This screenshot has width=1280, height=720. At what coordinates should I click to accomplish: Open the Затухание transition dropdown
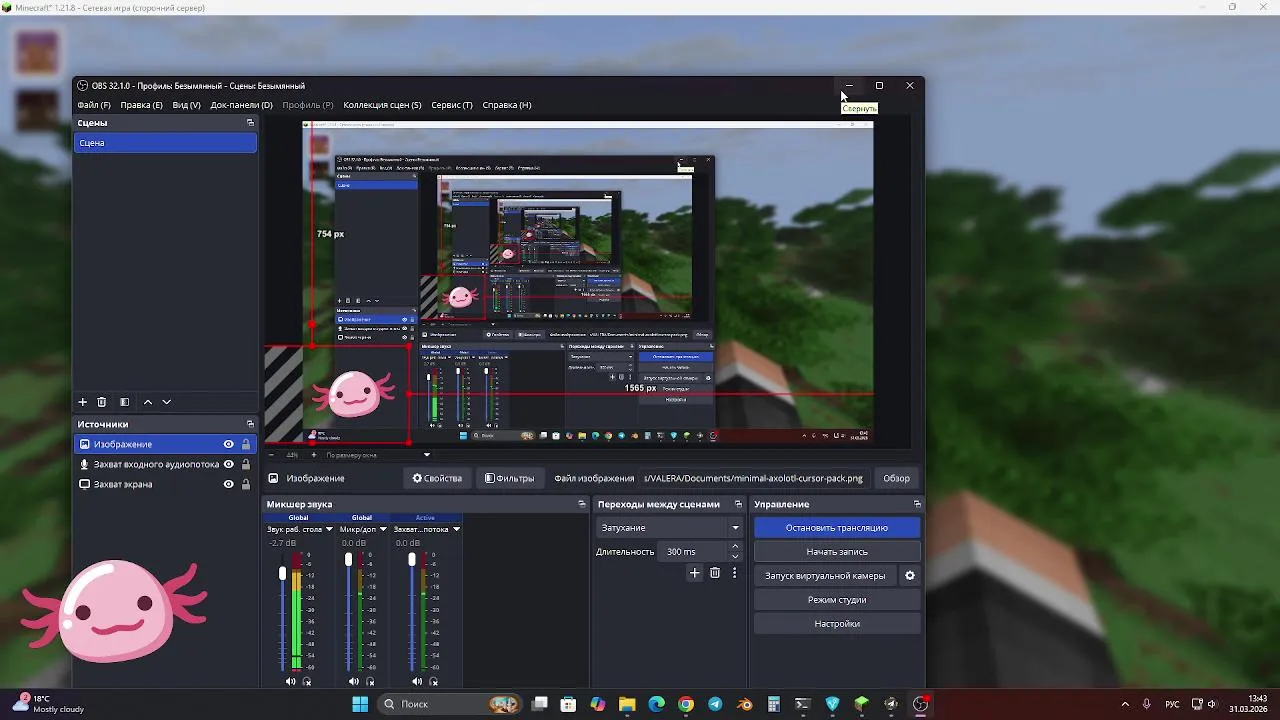pyautogui.click(x=670, y=528)
